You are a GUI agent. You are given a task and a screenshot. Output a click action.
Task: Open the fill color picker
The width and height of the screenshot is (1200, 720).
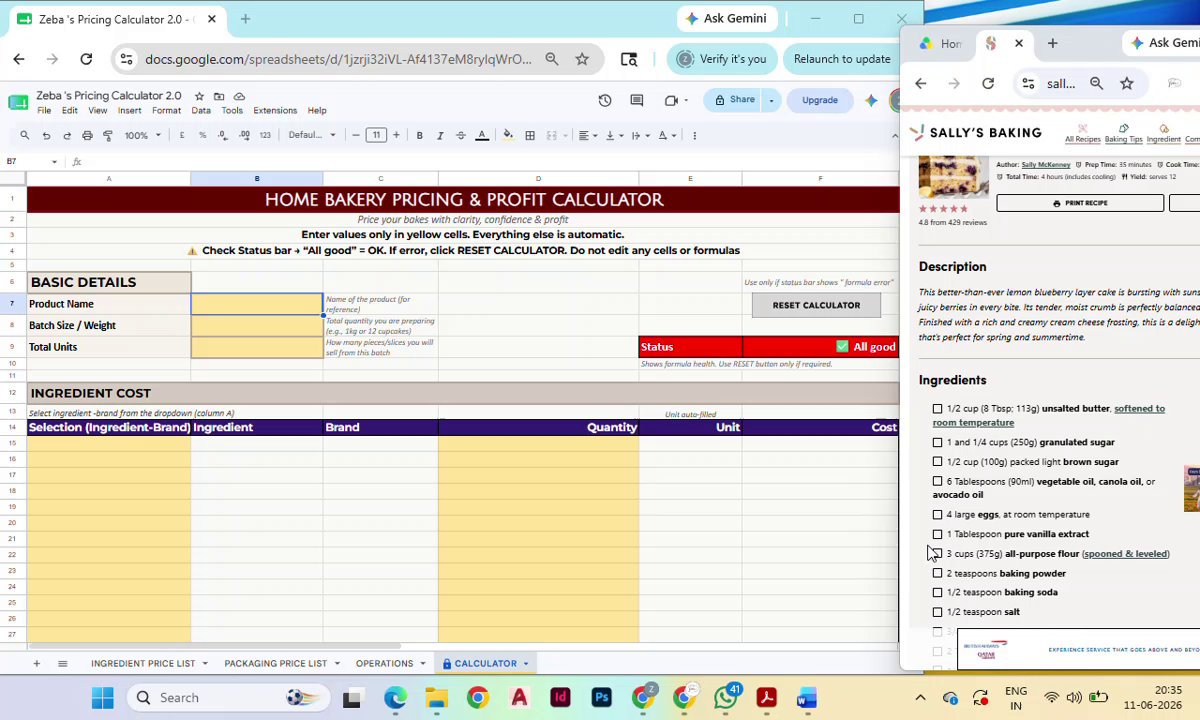(x=508, y=135)
